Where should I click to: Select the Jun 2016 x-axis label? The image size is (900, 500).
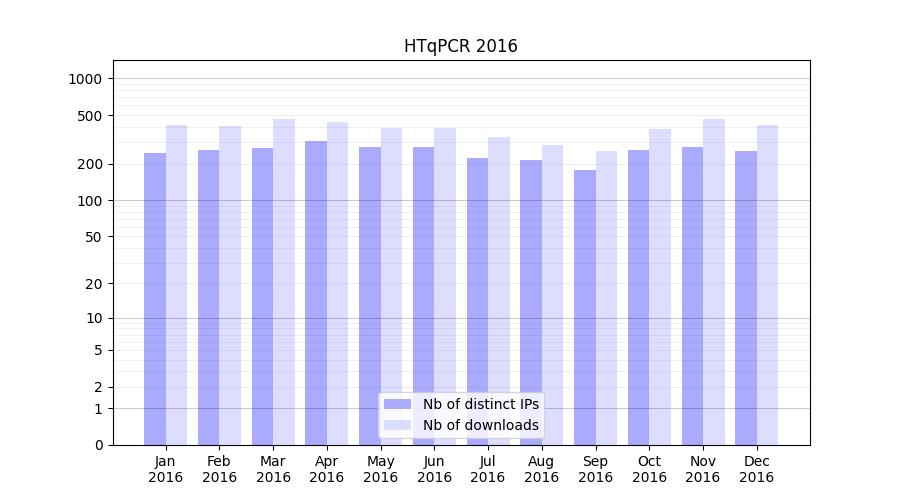click(x=434, y=469)
